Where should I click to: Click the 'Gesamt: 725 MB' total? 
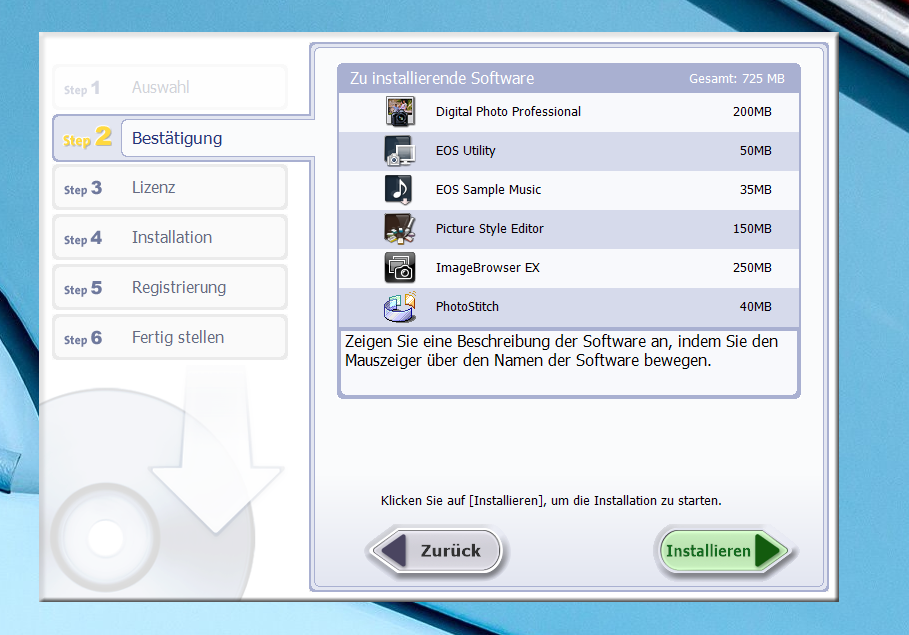pyautogui.click(x=736, y=79)
